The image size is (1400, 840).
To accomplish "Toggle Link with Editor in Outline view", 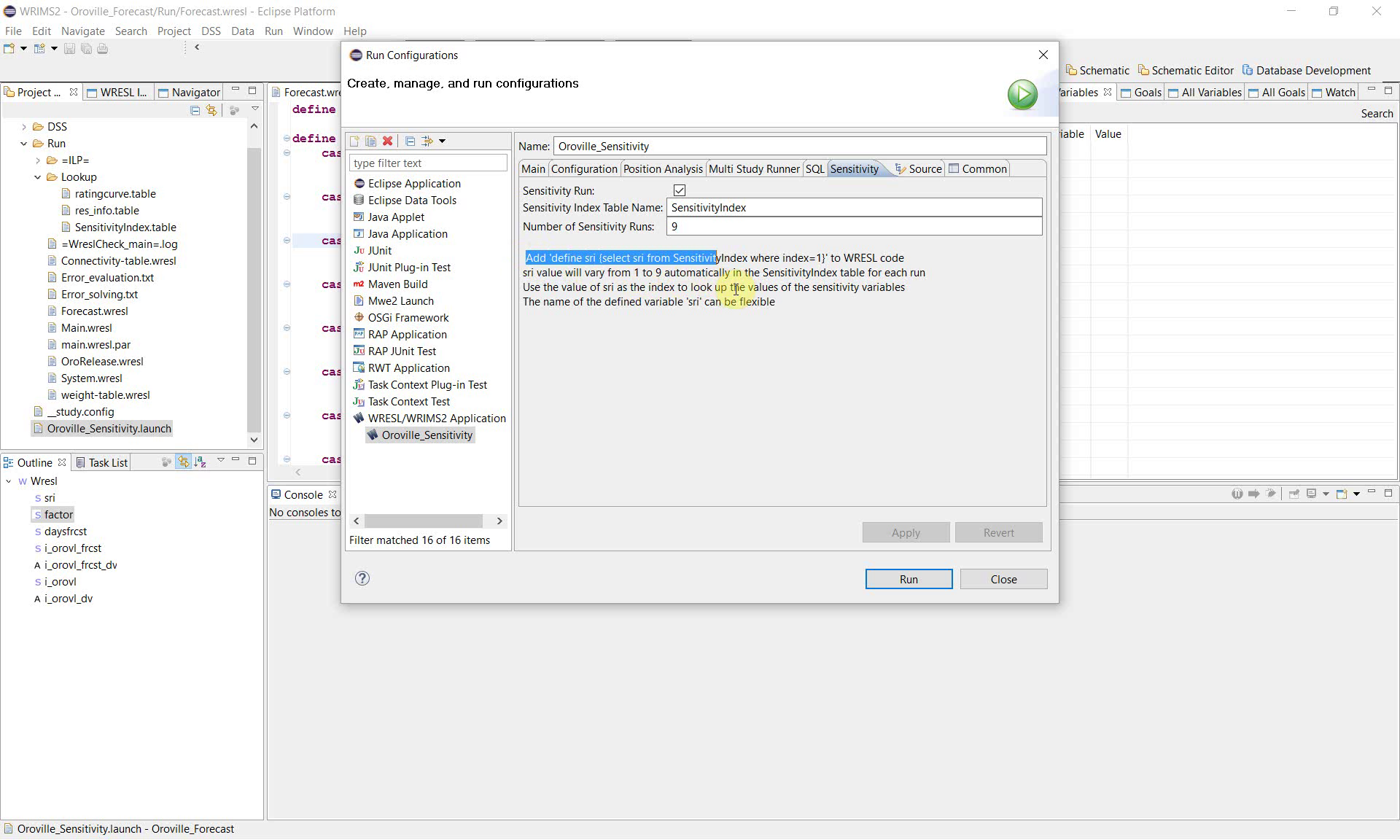I will click(183, 462).
